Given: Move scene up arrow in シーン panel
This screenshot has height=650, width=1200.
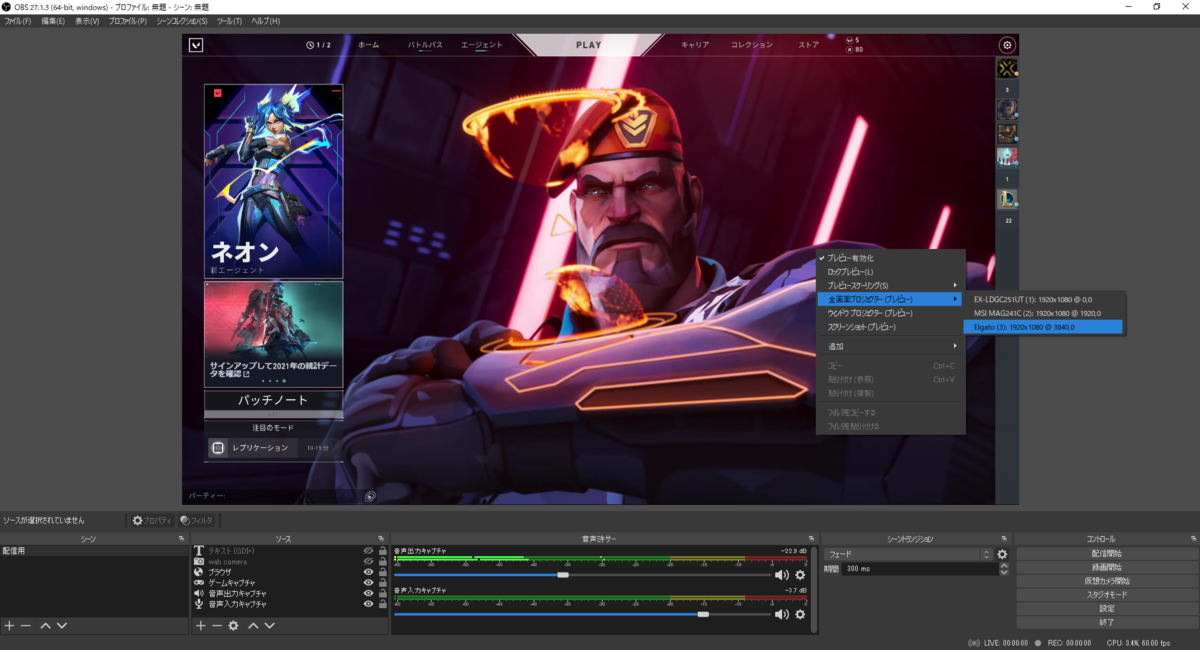Looking at the screenshot, I should pyautogui.click(x=45, y=625).
